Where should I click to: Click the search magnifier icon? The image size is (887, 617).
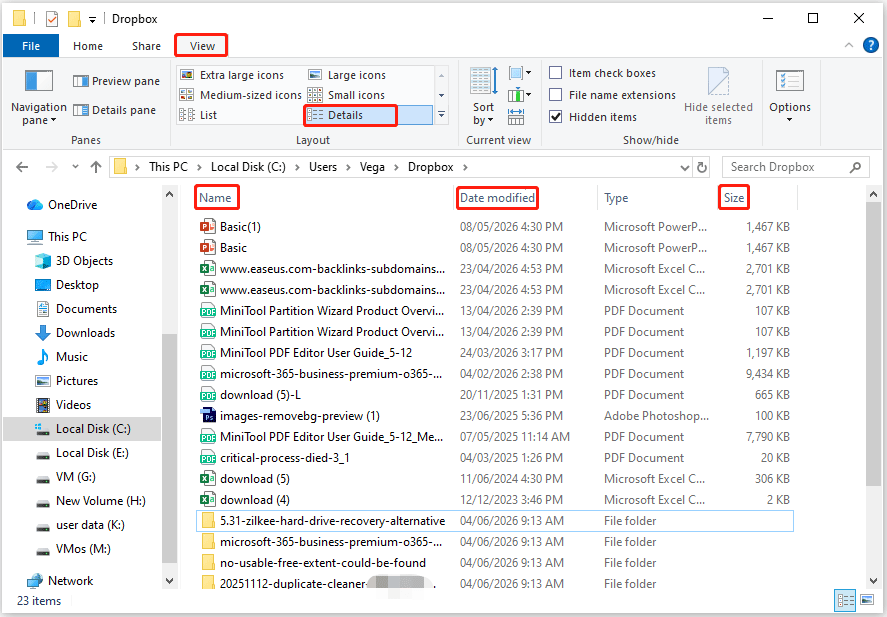click(x=855, y=167)
